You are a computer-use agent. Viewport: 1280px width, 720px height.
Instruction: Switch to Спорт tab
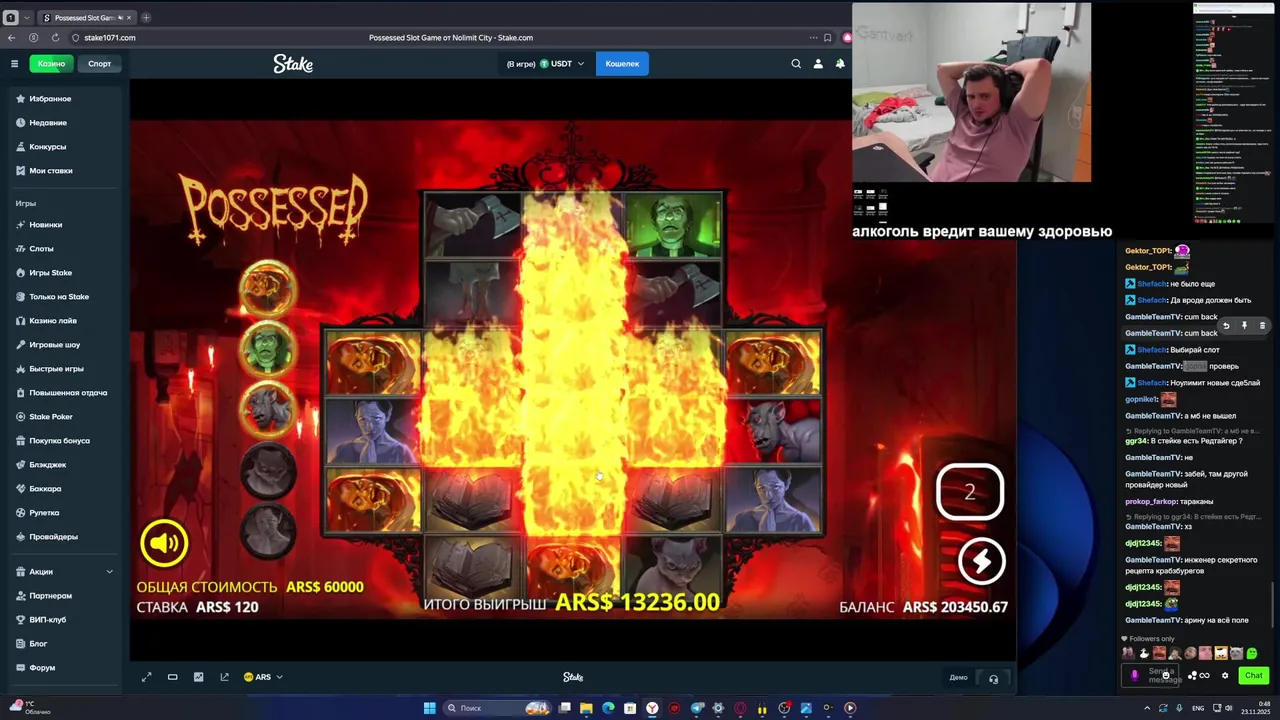click(99, 64)
